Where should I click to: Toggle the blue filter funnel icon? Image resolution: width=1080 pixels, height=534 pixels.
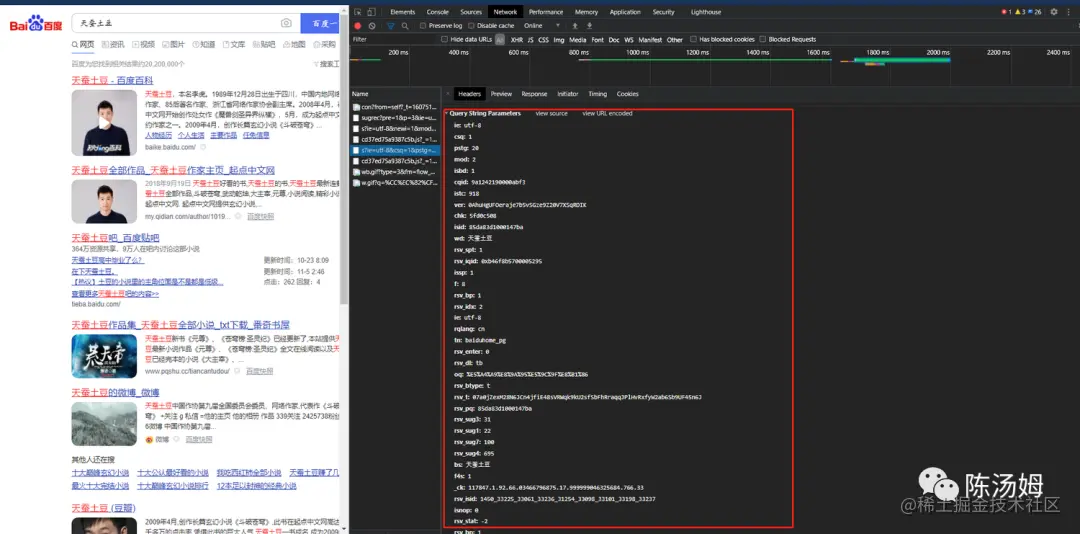[391, 25]
